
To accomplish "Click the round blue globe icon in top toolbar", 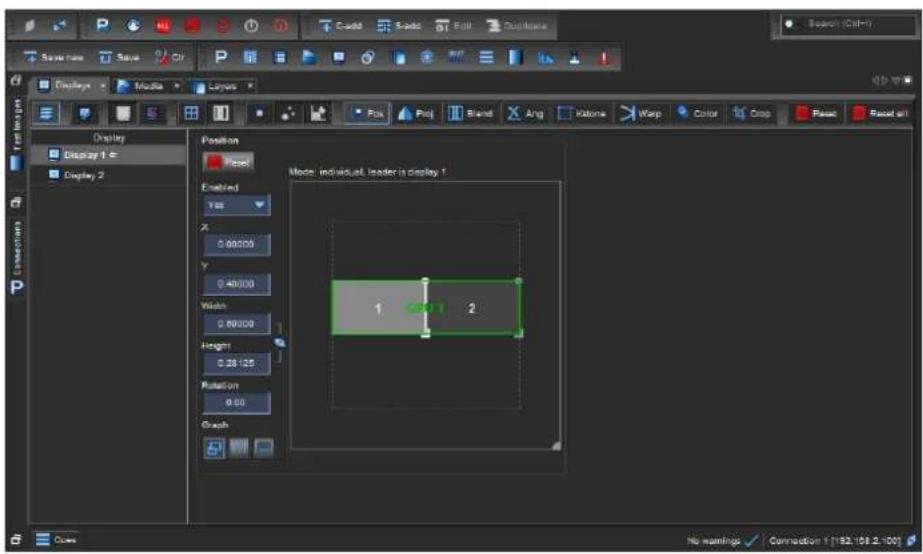I will 134,25.
